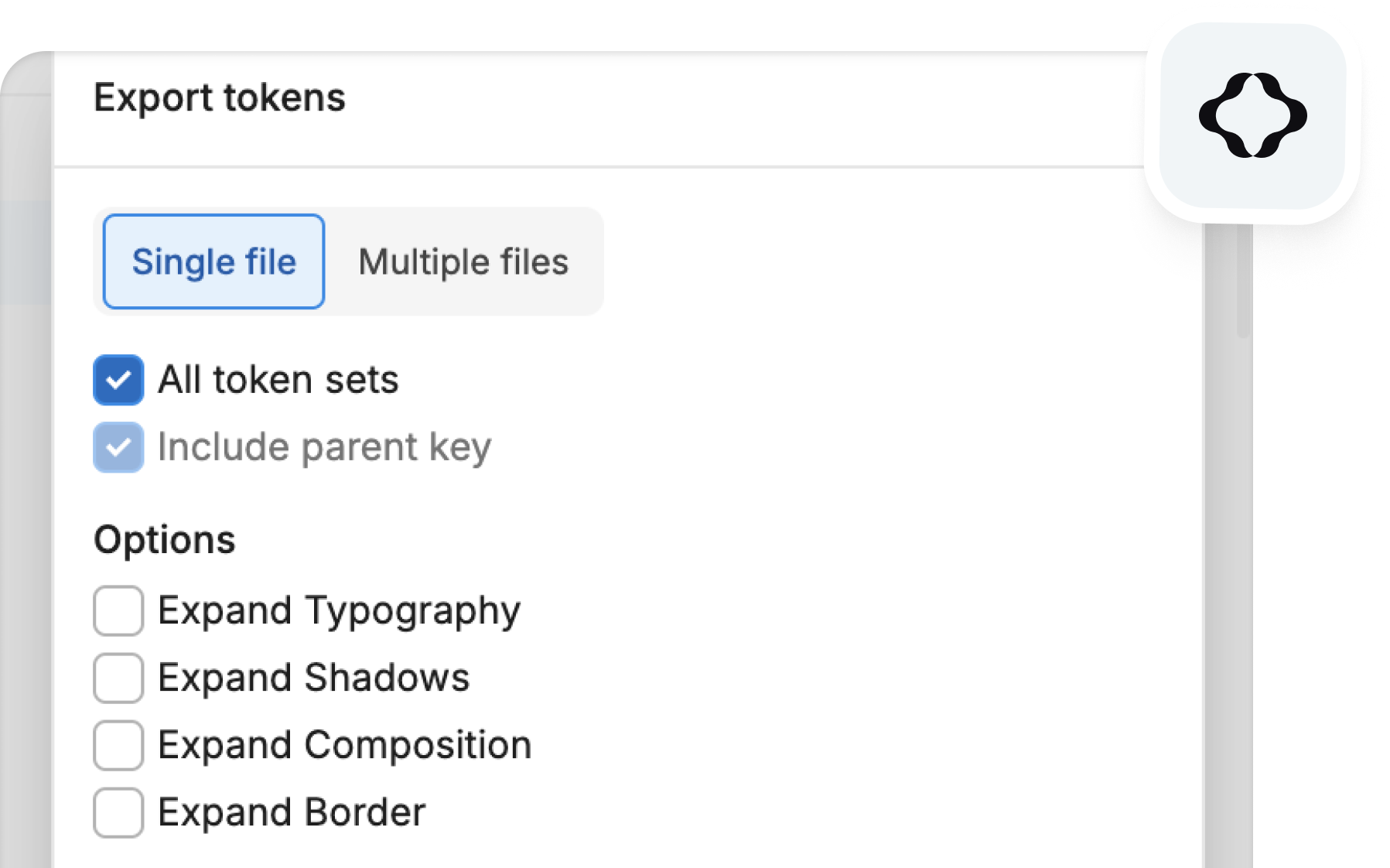
Task: Switch to the Multiple files tab
Action: pyautogui.click(x=463, y=261)
